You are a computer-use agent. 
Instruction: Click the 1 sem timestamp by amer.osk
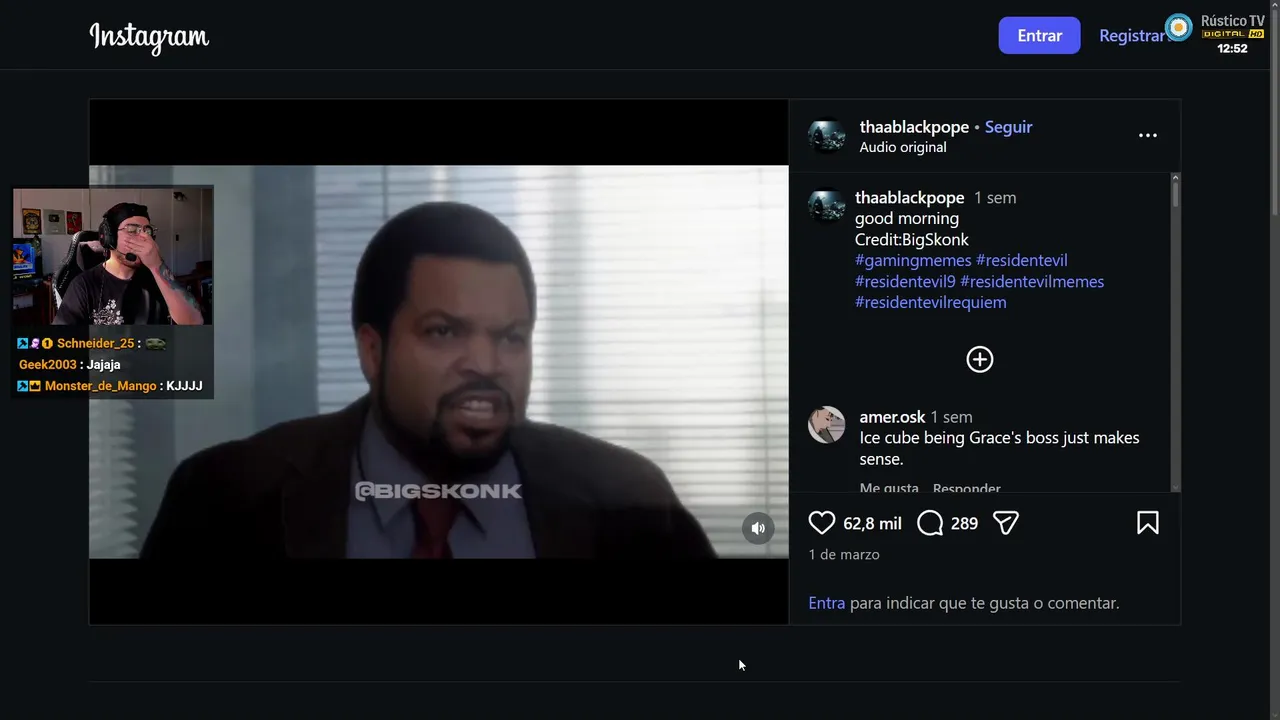coord(951,417)
